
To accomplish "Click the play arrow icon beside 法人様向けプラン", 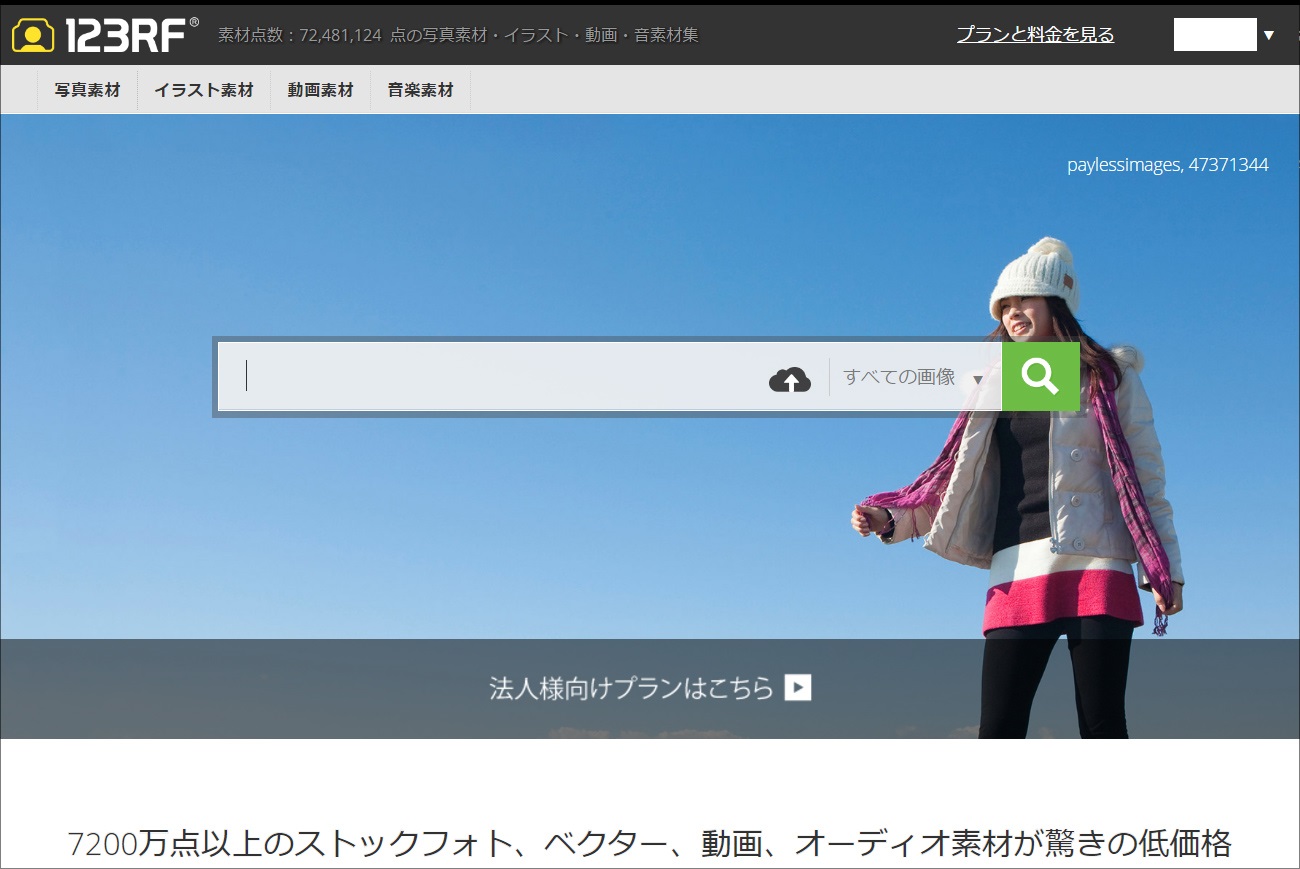I will (x=797, y=687).
